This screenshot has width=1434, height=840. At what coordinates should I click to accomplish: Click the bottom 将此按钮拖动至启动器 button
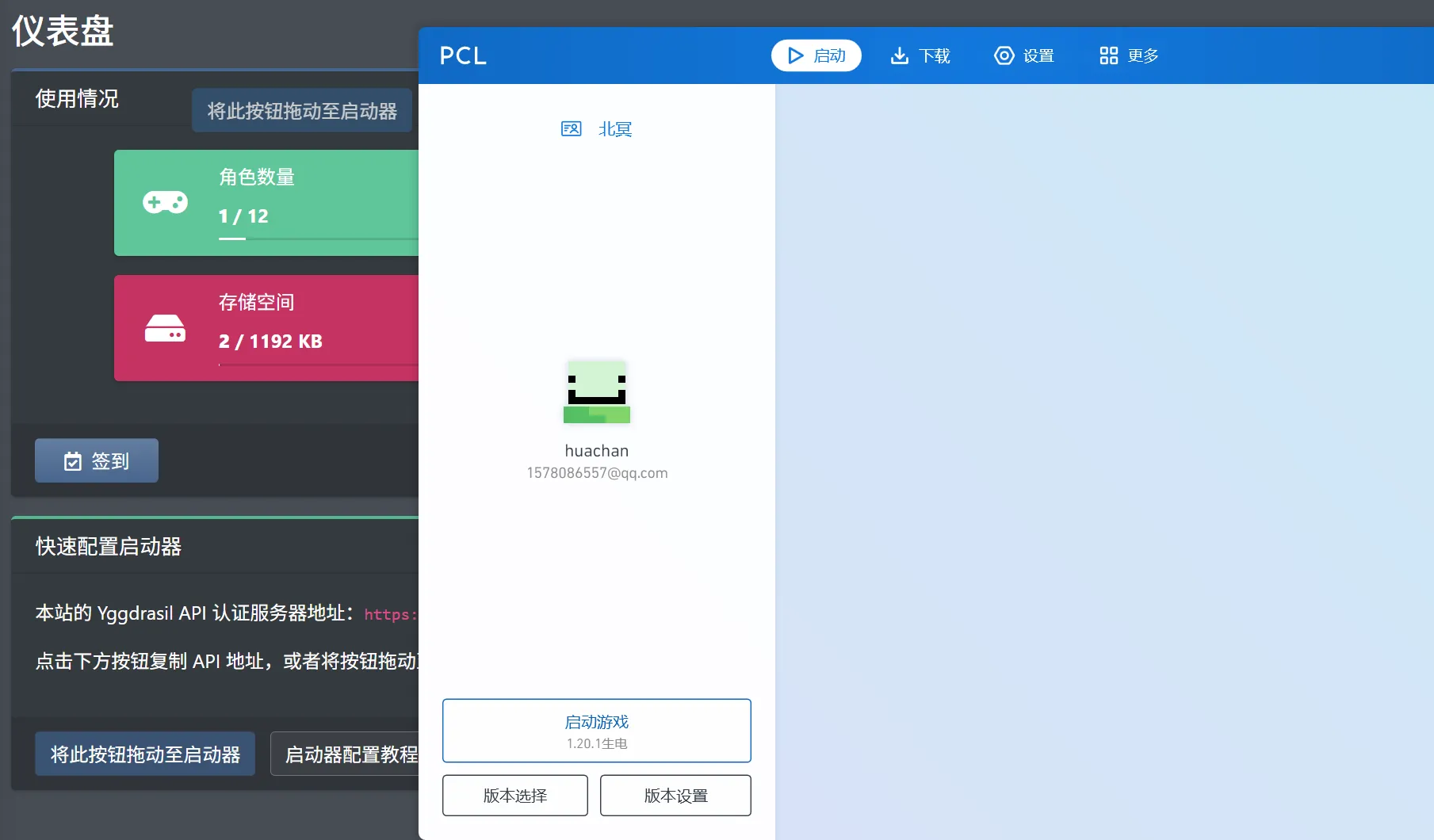[145, 754]
